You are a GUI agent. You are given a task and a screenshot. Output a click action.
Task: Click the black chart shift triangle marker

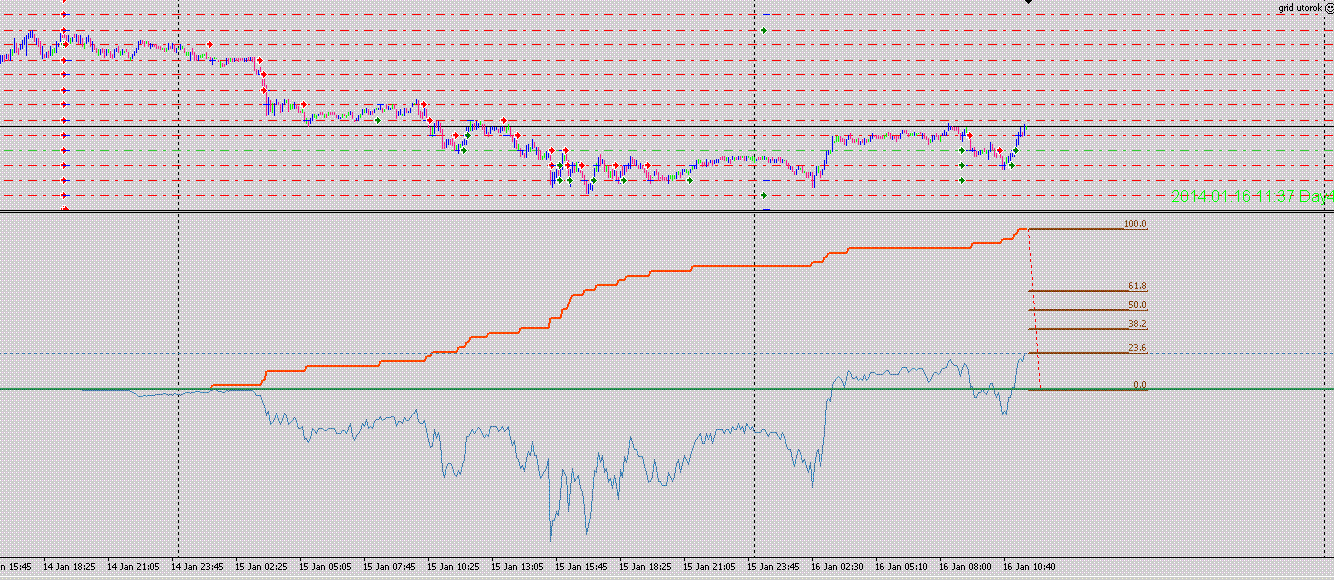1027,3
